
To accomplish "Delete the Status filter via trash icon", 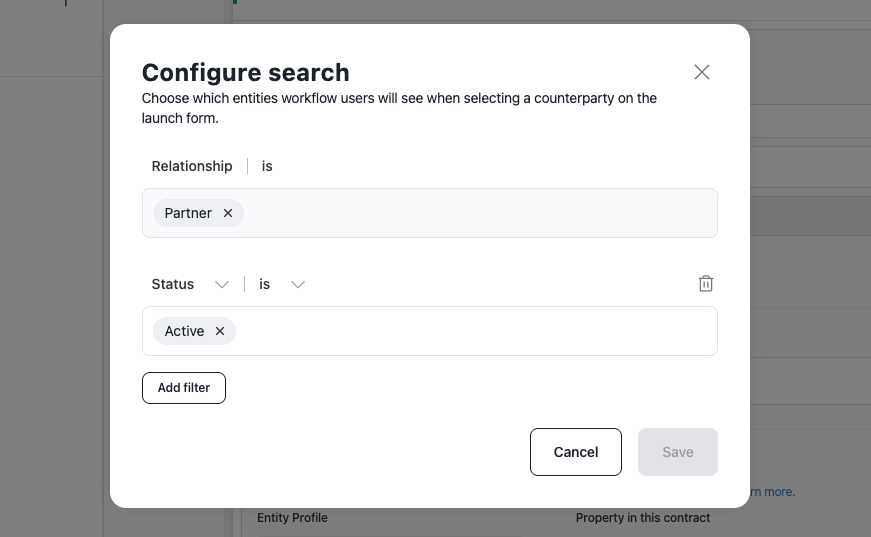I will coord(706,284).
